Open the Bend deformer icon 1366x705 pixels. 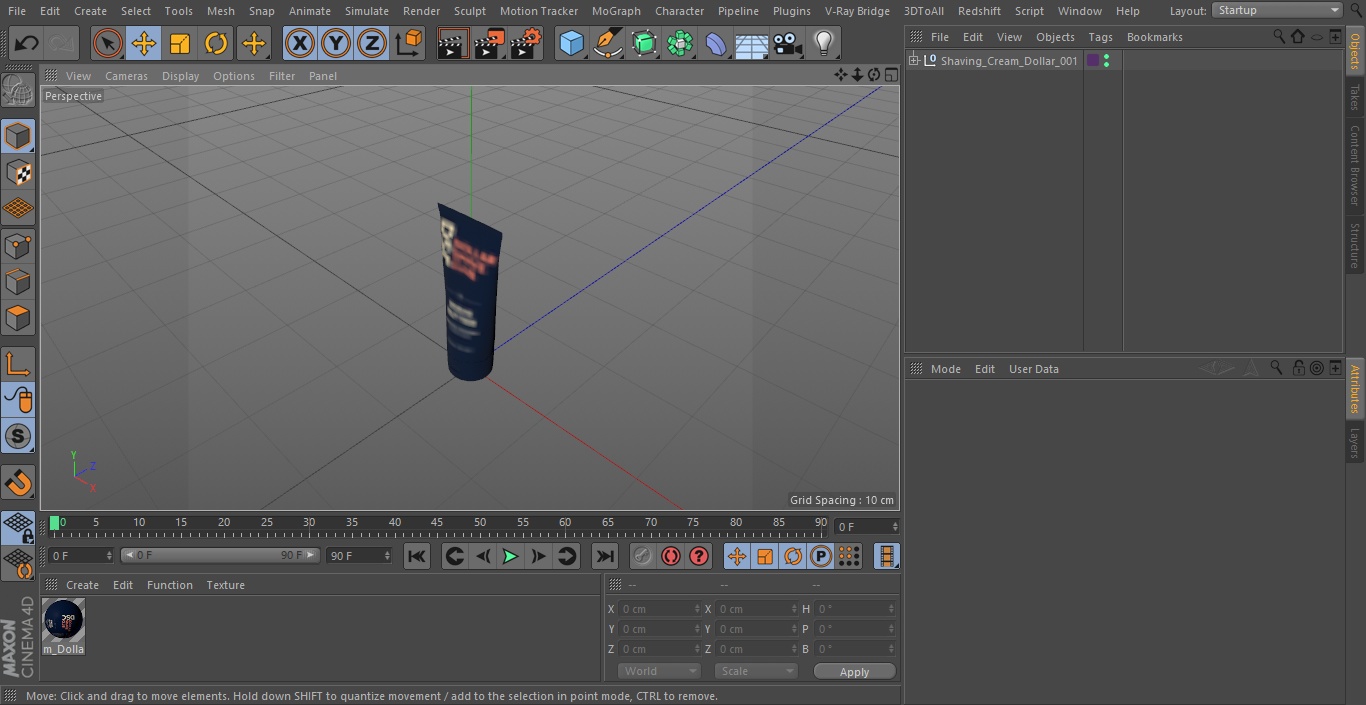(x=716, y=43)
